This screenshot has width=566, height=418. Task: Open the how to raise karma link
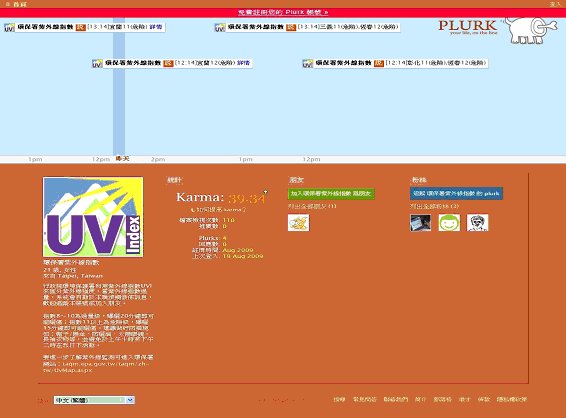click(219, 209)
